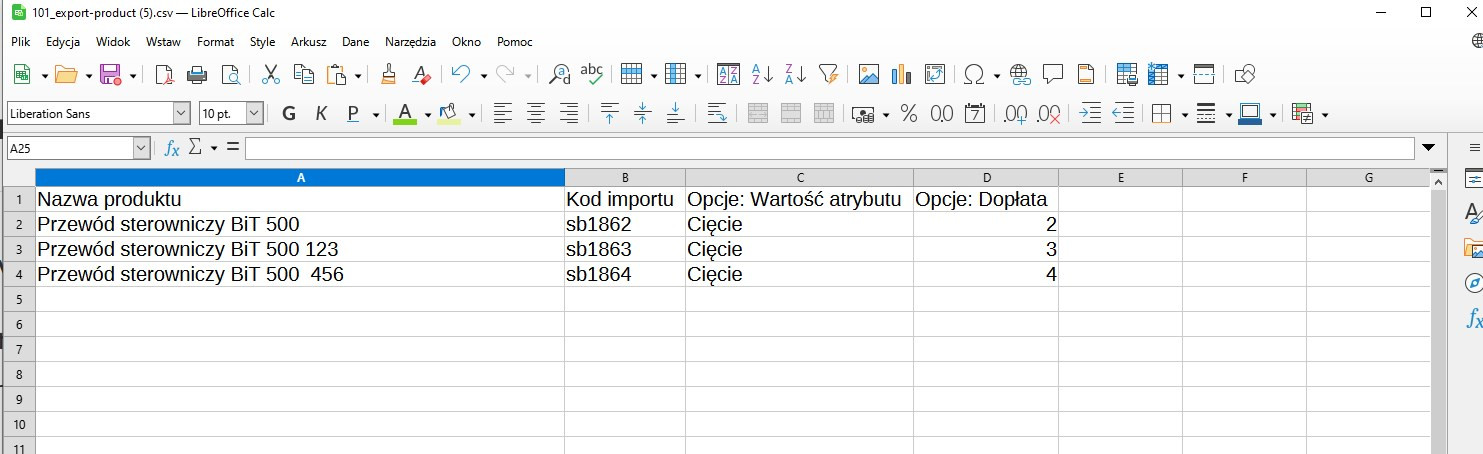Click the AutoFilter funnel icon

[828, 74]
